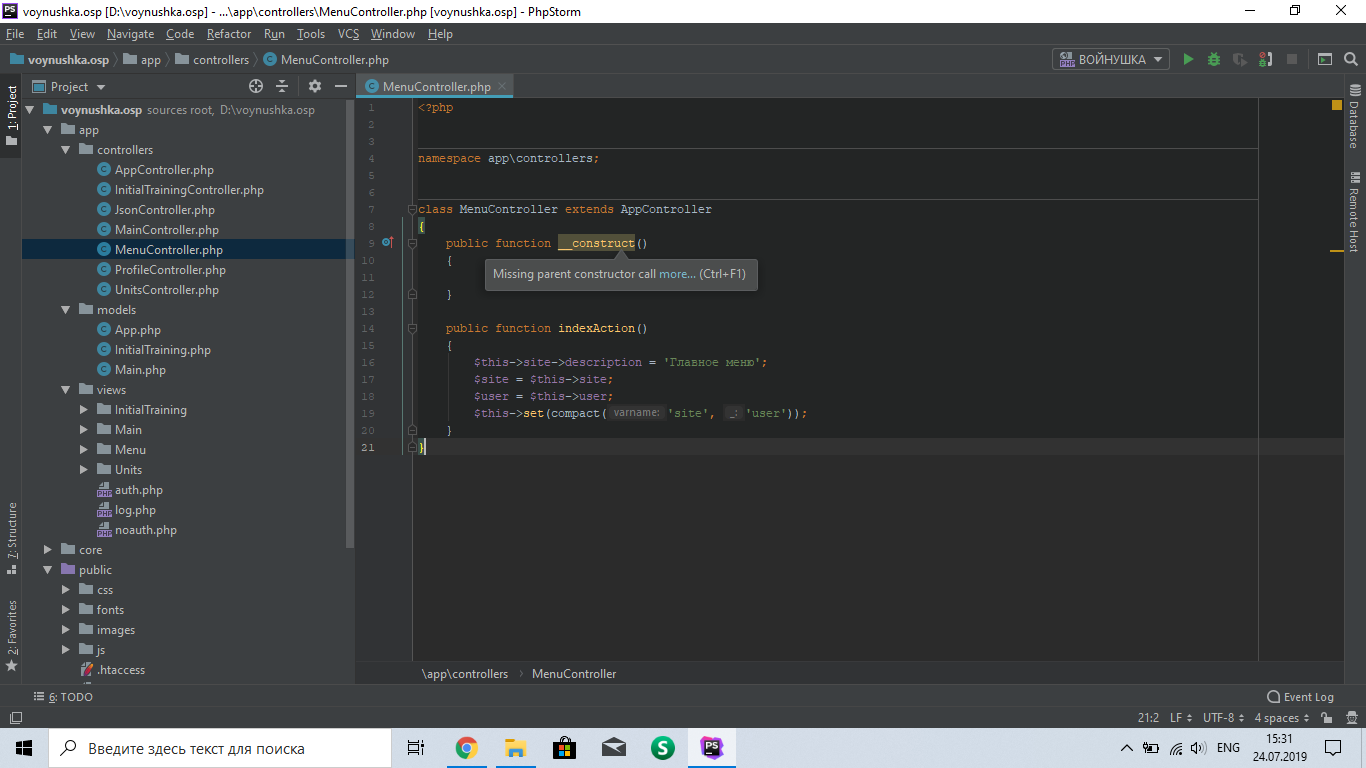The height and width of the screenshot is (768, 1366).
Task: Open the Navigate menu
Action: [130, 34]
